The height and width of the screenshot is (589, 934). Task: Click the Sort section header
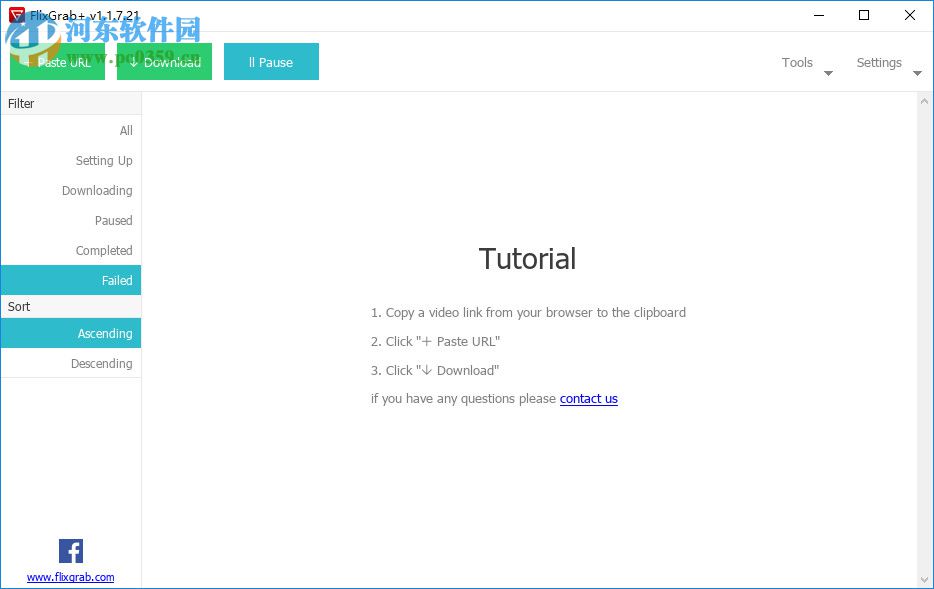[71, 306]
